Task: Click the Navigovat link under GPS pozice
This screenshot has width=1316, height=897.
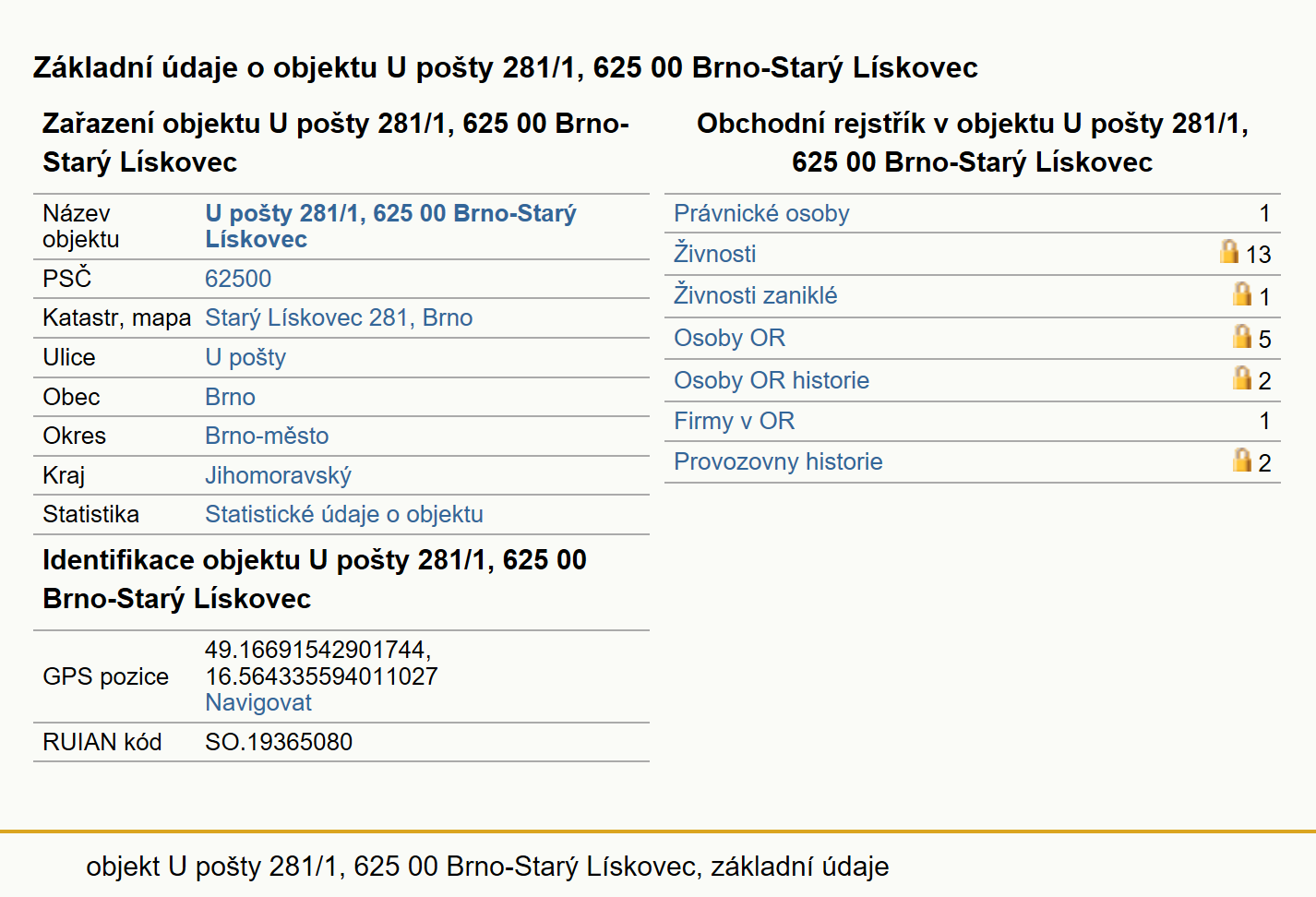Action: pos(258,702)
